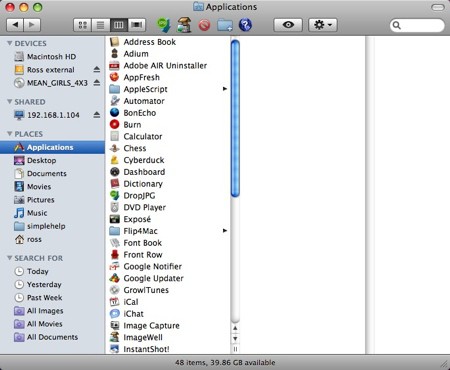Select the Google Notifier icon
The height and width of the screenshot is (370, 450).
point(114,266)
